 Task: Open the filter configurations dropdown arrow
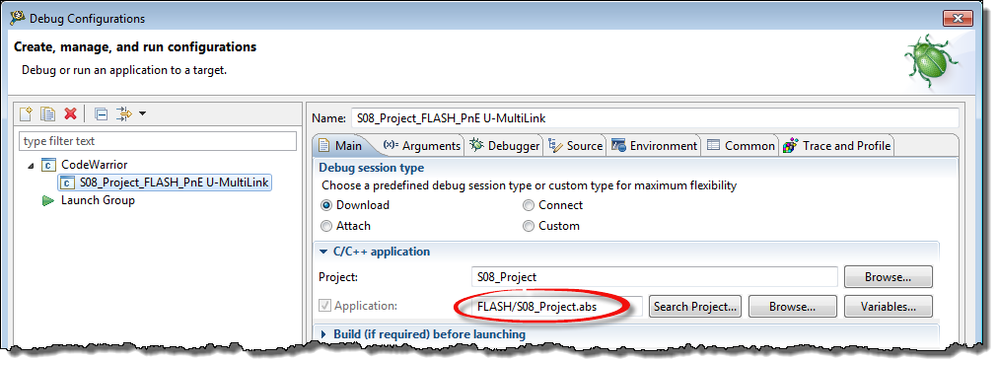click(x=142, y=114)
